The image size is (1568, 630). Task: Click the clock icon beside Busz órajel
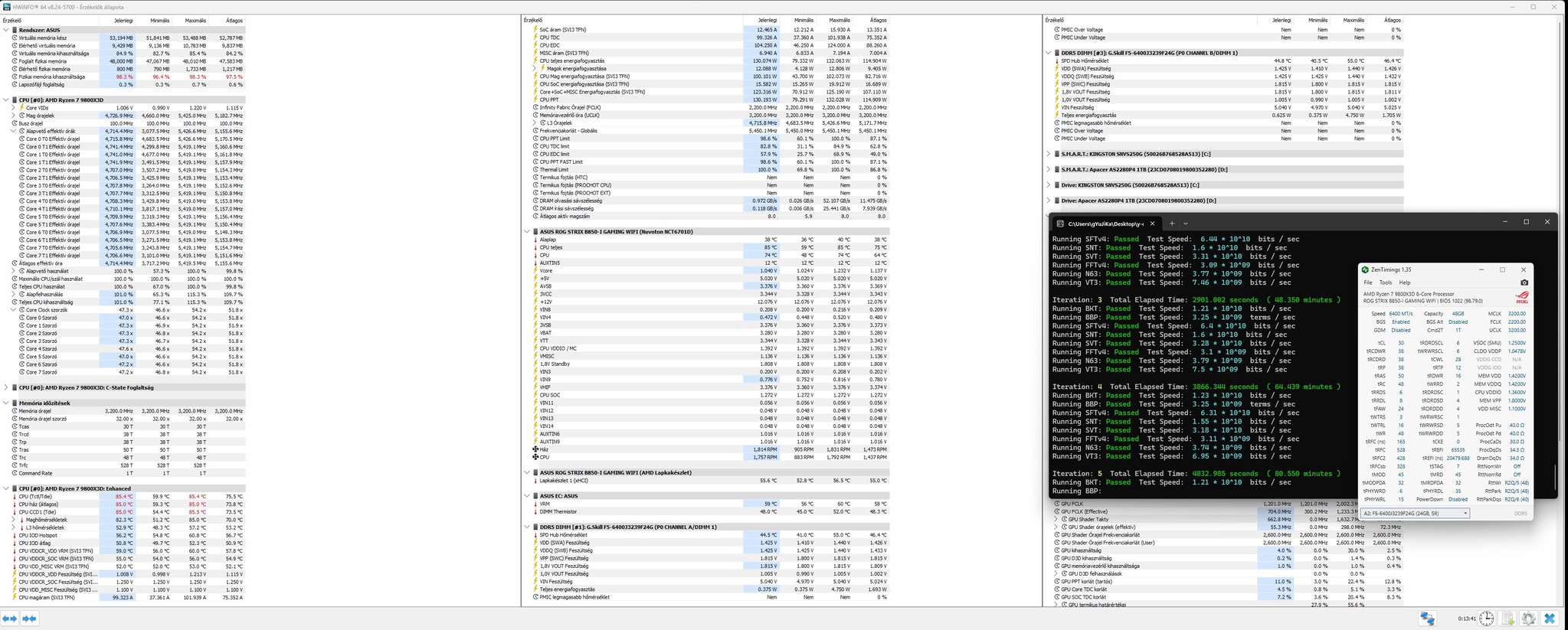15,123
